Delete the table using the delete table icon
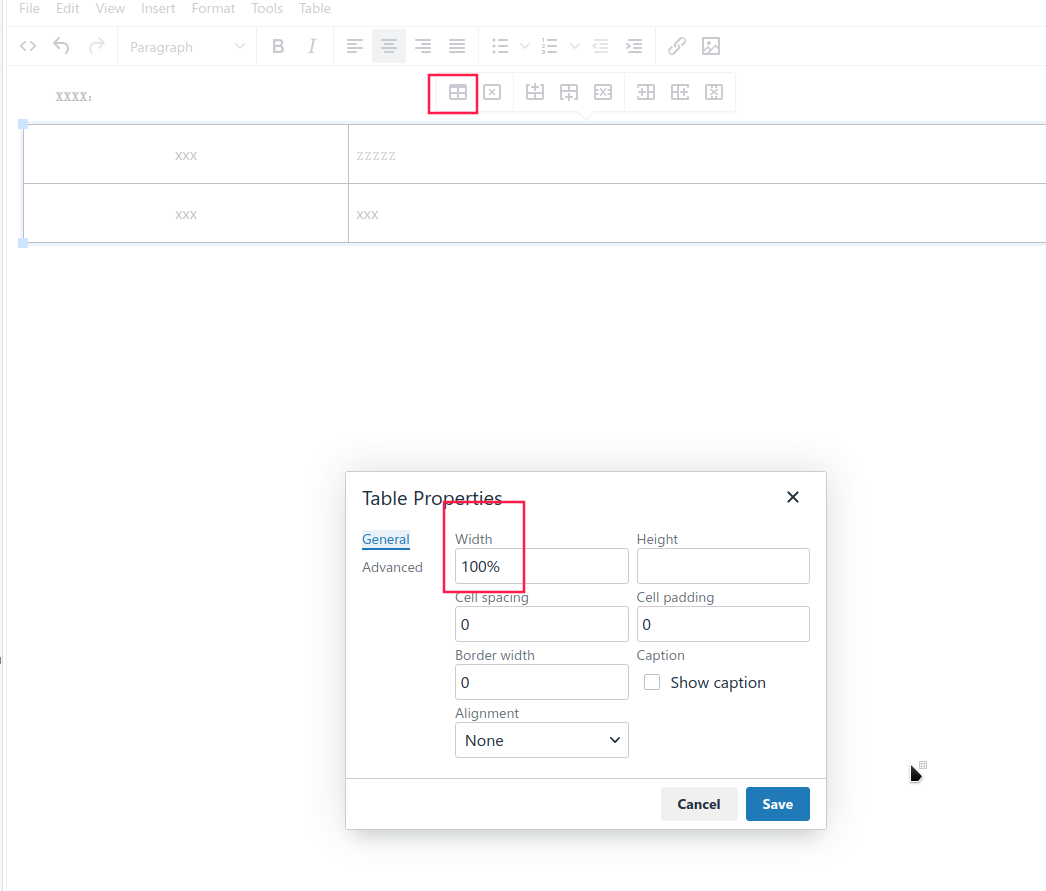Image resolution: width=1046 pixels, height=891 pixels. (492, 92)
